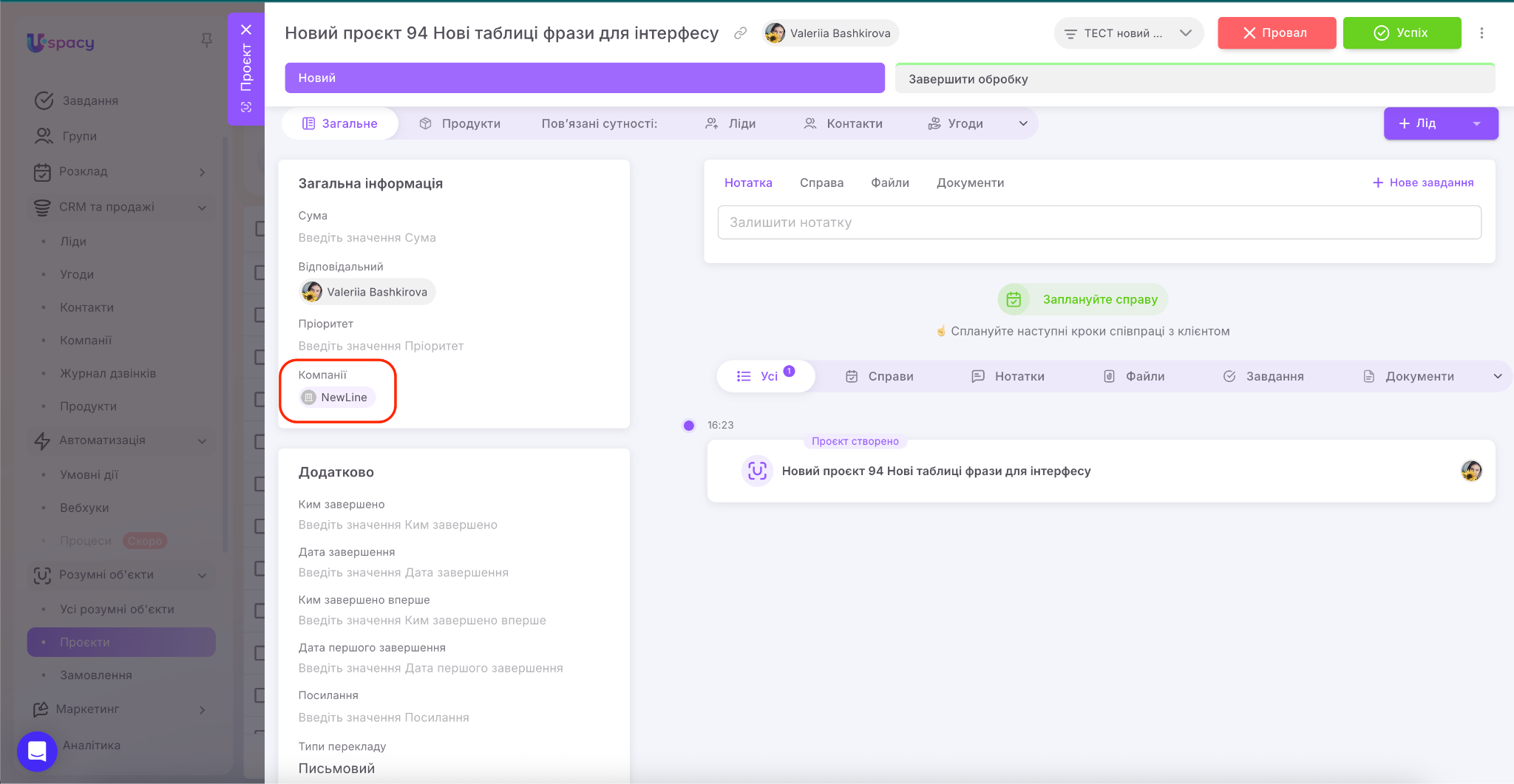Open the Лід button dropdown arrow

click(1476, 123)
